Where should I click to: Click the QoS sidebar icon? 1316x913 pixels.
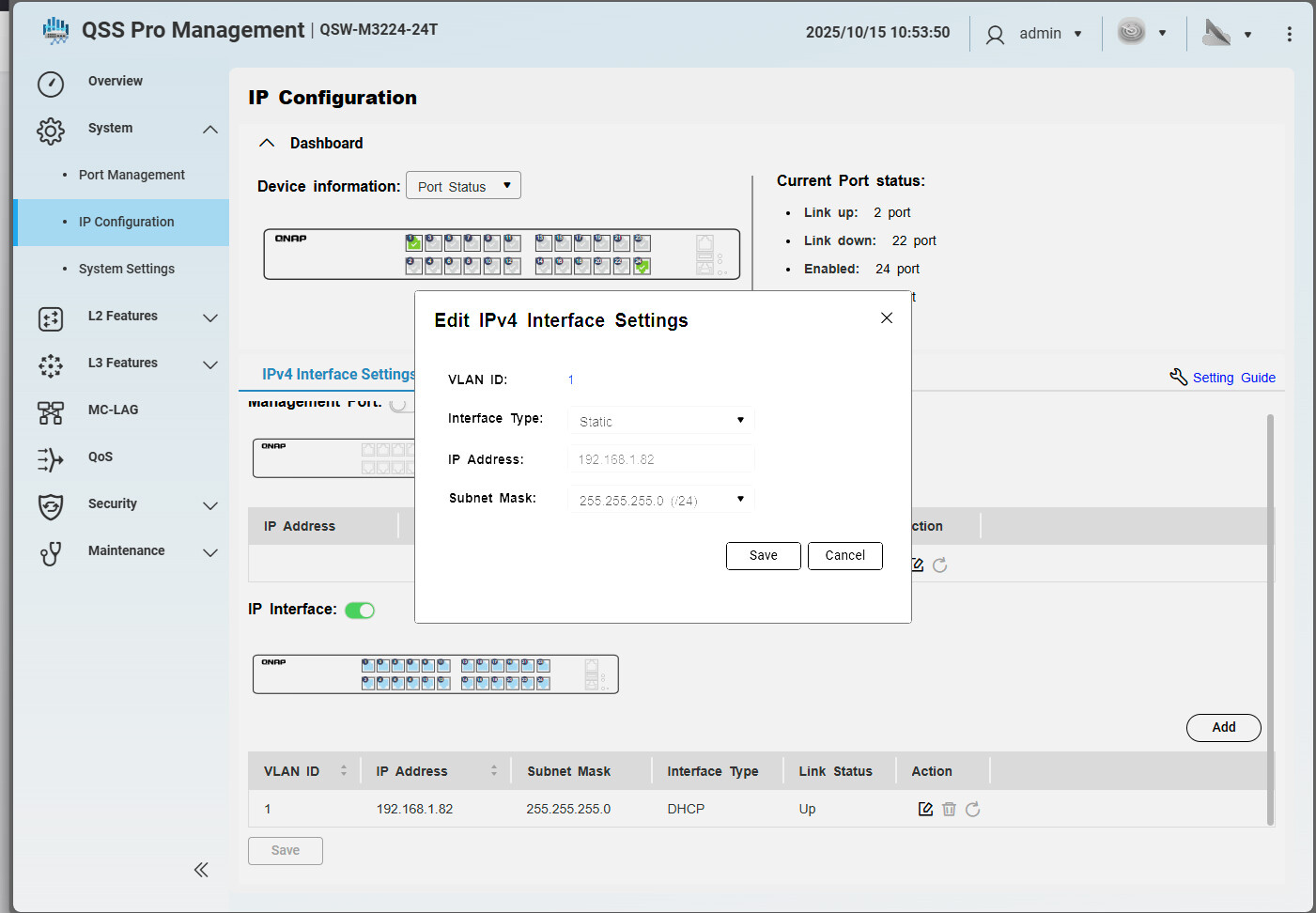51,459
